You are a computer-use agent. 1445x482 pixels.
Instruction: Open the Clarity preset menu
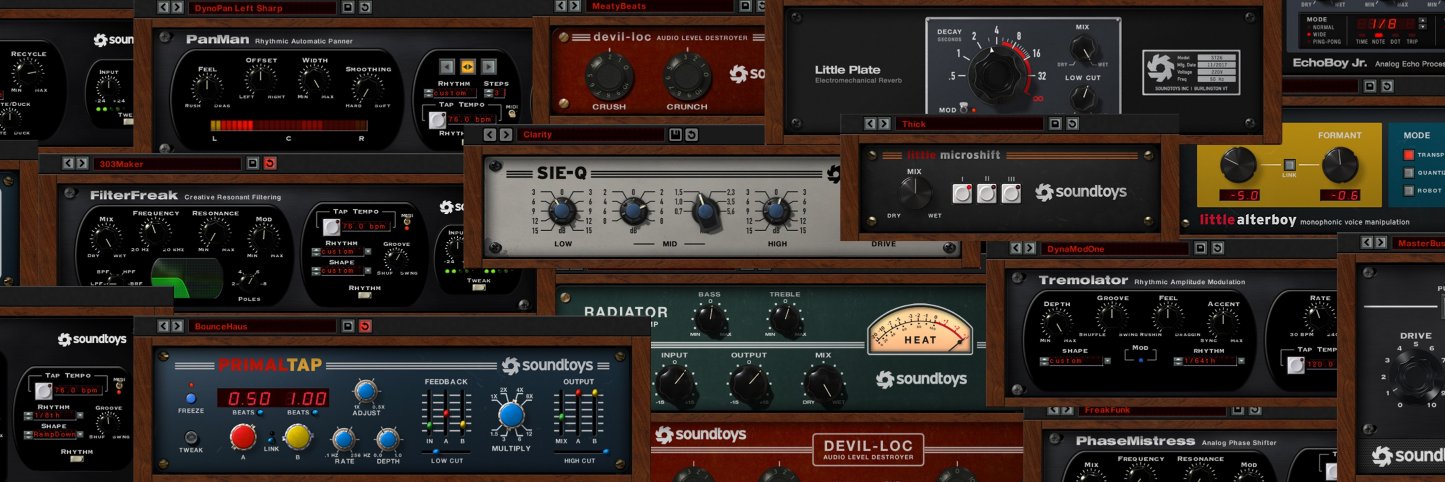coord(590,134)
